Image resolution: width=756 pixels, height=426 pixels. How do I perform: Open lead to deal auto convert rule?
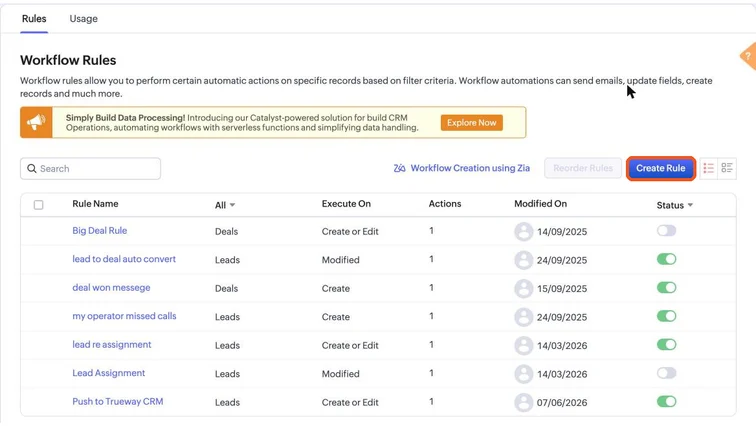tap(124, 259)
